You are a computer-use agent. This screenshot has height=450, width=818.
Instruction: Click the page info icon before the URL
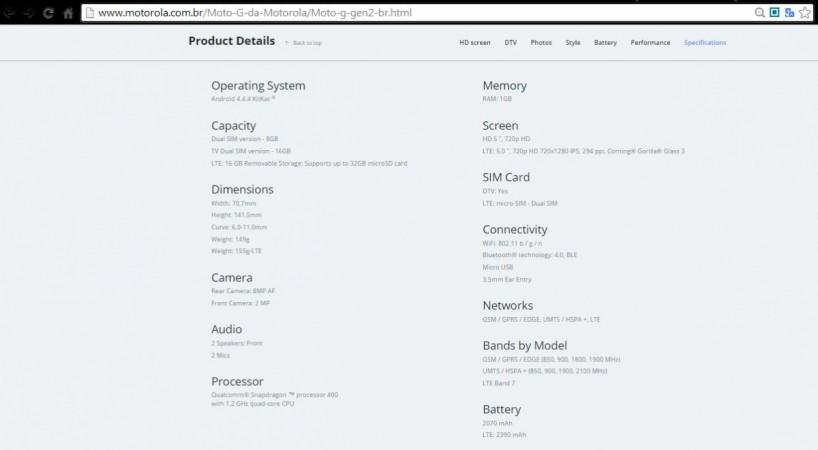[90, 13]
